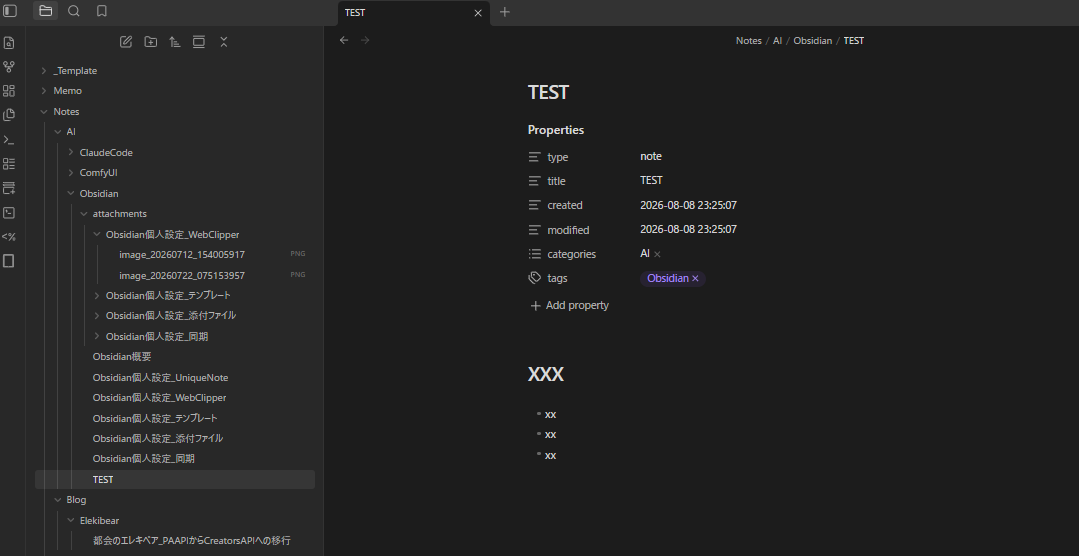Click Notes in the breadcrumb path
The width and height of the screenshot is (1079, 556).
[x=749, y=41]
